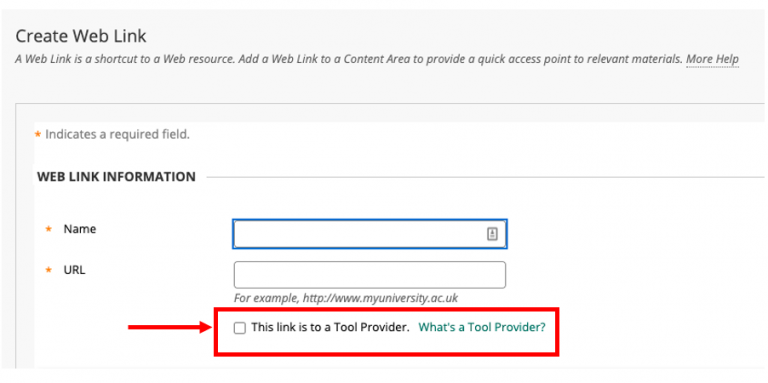Click the red arrow pointing at checkbox
The width and height of the screenshot is (768, 383).
(x=169, y=327)
